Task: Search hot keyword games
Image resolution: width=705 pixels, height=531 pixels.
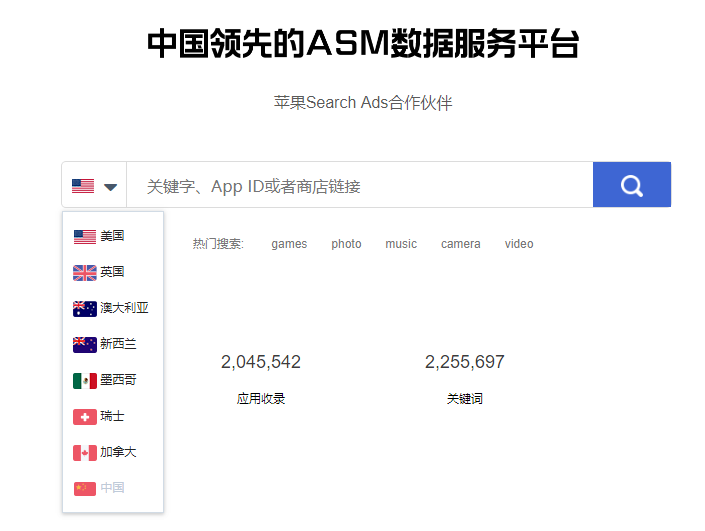Action: click(289, 244)
